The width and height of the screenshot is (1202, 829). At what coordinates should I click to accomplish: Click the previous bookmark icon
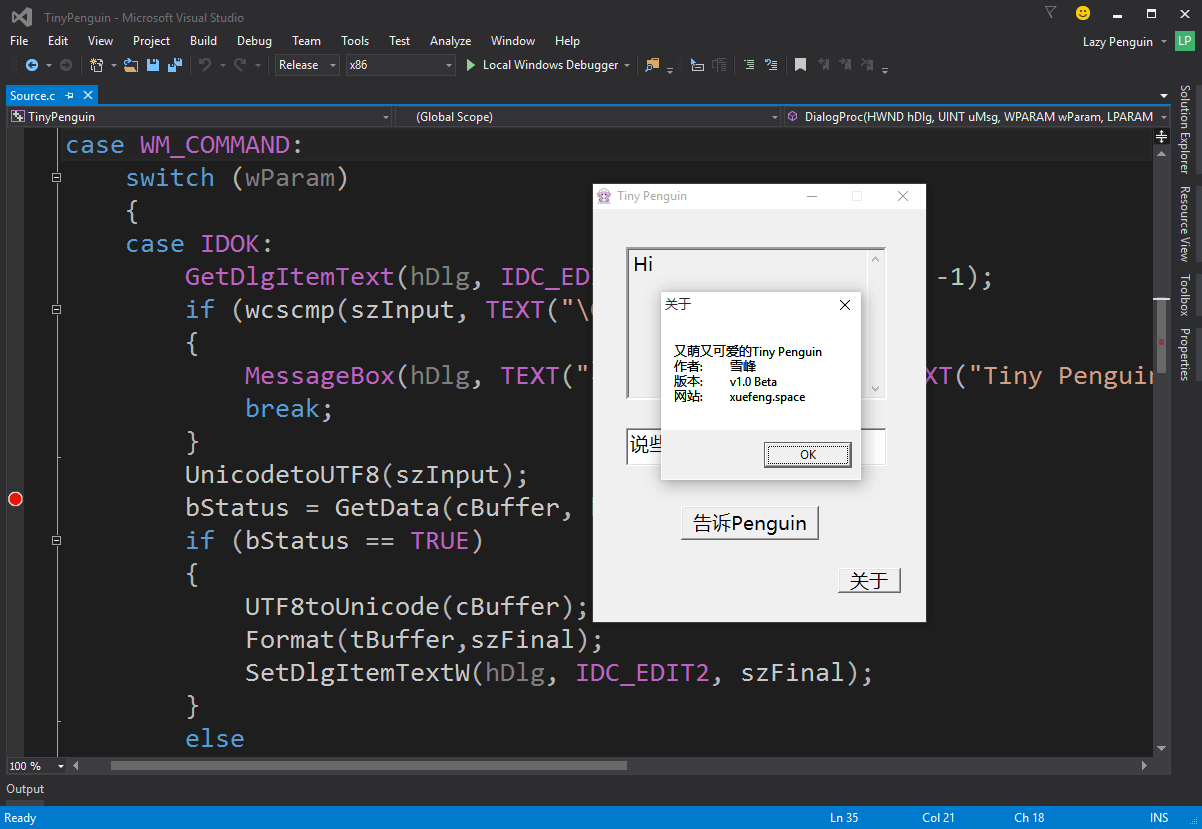coord(824,65)
